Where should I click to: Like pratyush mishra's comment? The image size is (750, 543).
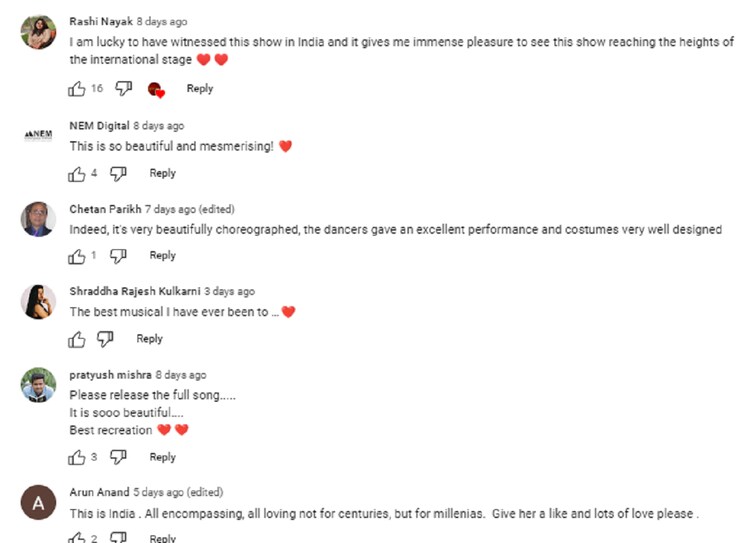(x=77, y=457)
